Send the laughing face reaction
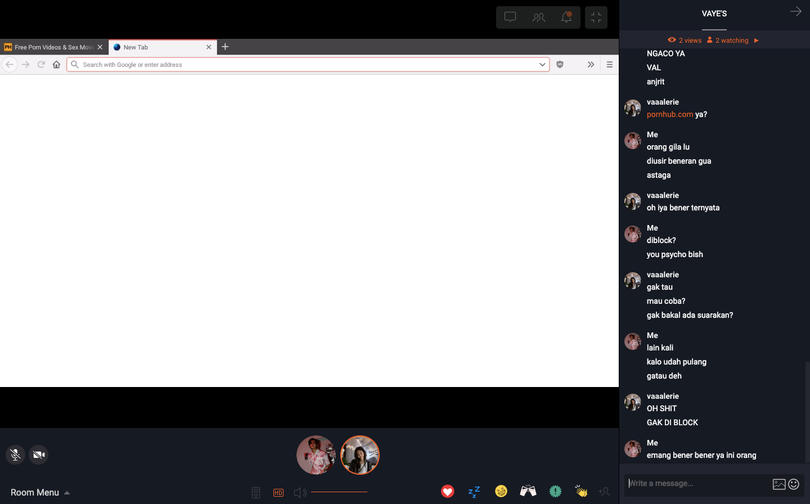 (501, 491)
